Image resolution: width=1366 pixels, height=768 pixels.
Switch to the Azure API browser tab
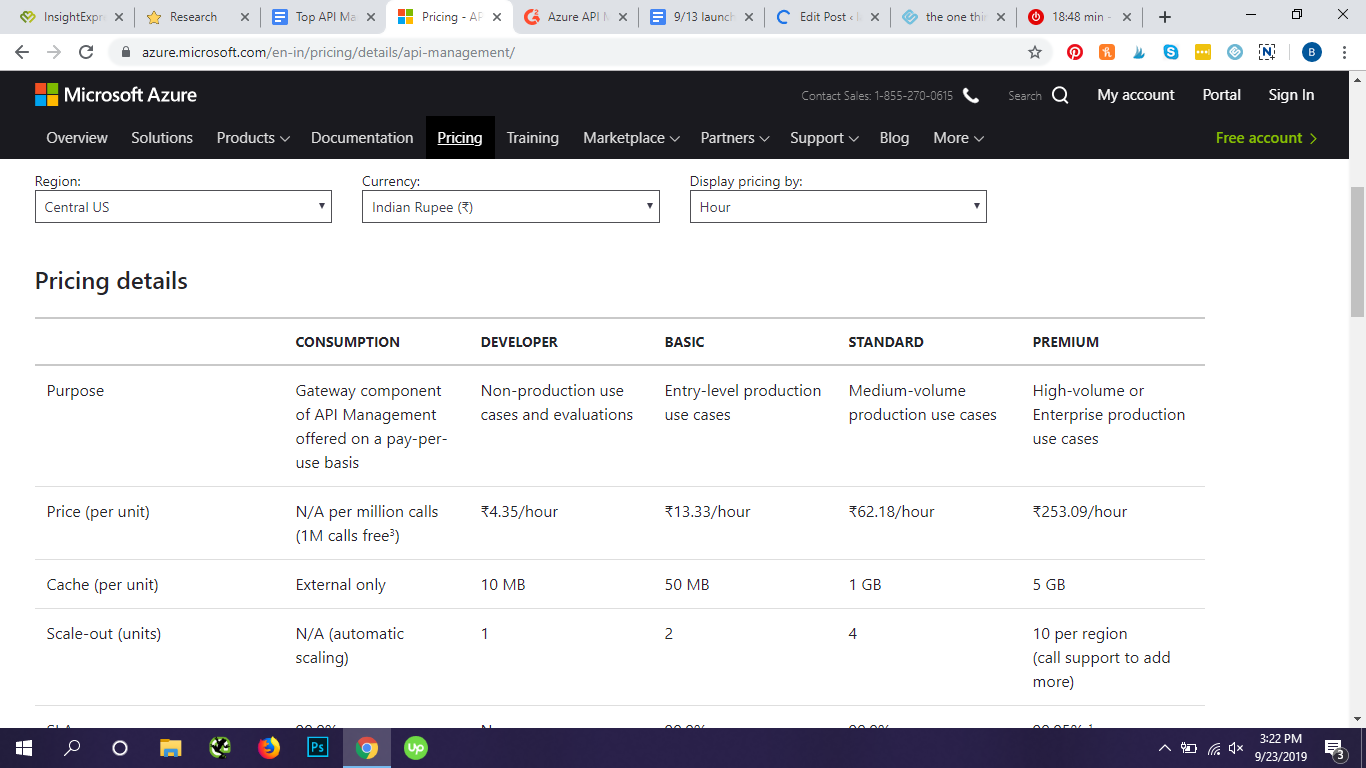(577, 17)
